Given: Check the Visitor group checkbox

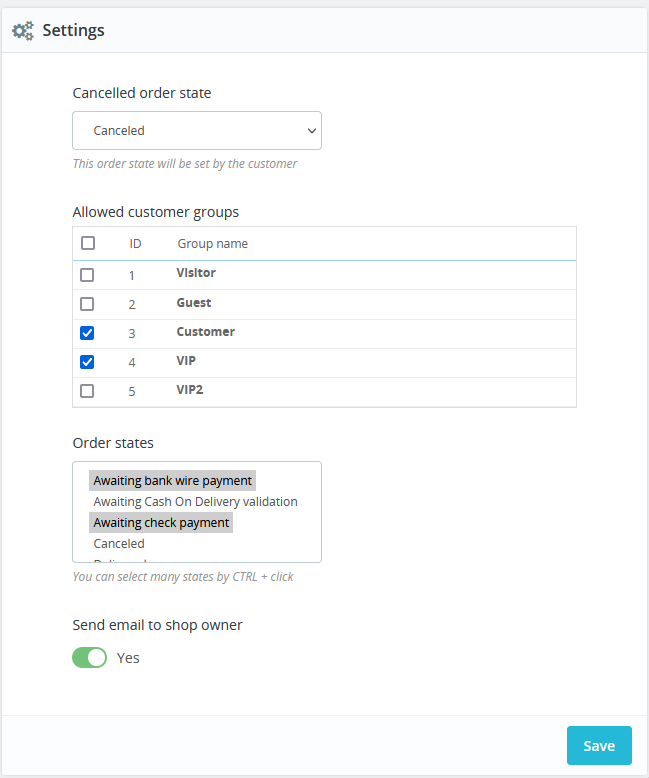Looking at the screenshot, I should (88, 275).
